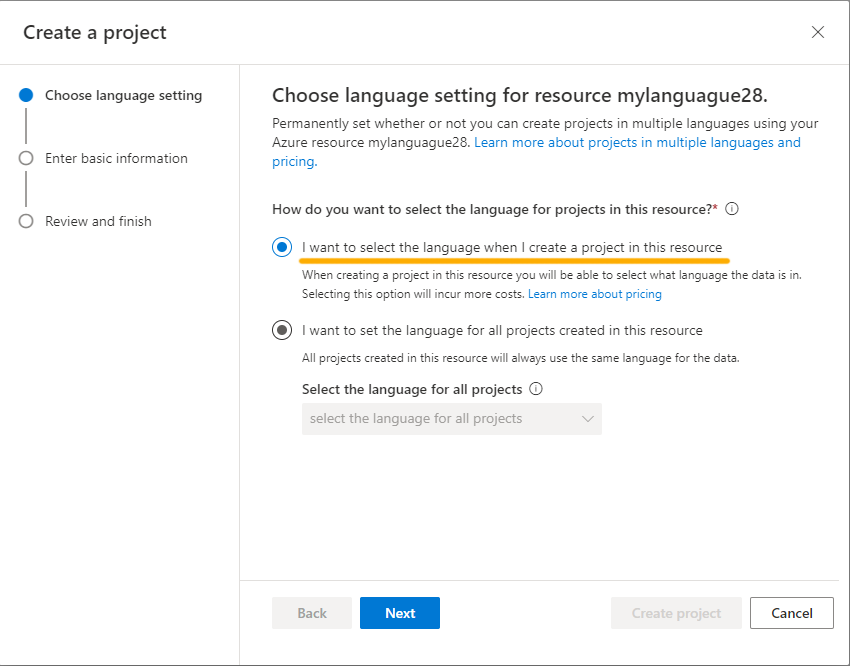Click the Create project button
850x666 pixels.
pos(676,613)
